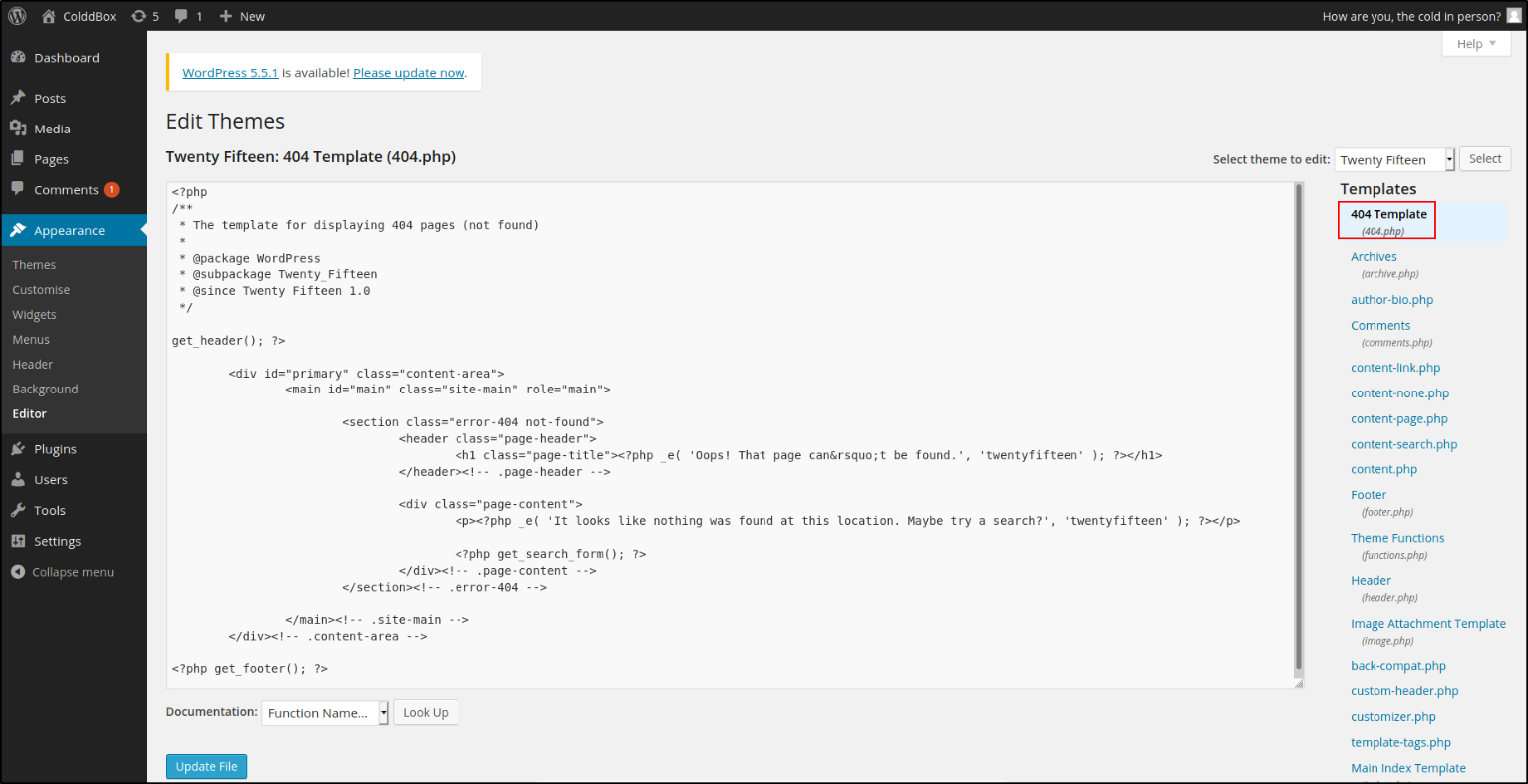Go to Themes submenu

(34, 265)
